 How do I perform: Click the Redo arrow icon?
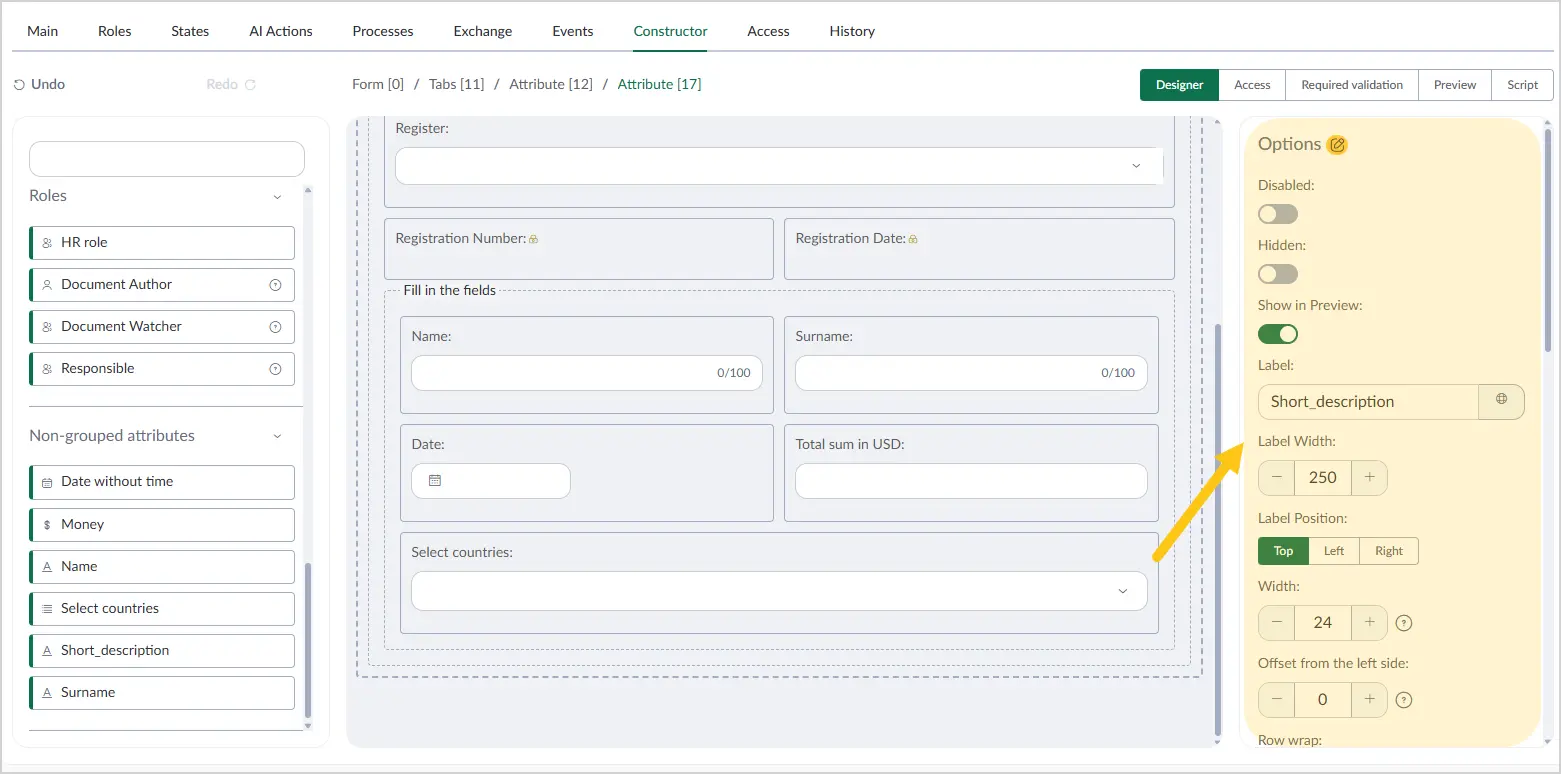point(250,85)
